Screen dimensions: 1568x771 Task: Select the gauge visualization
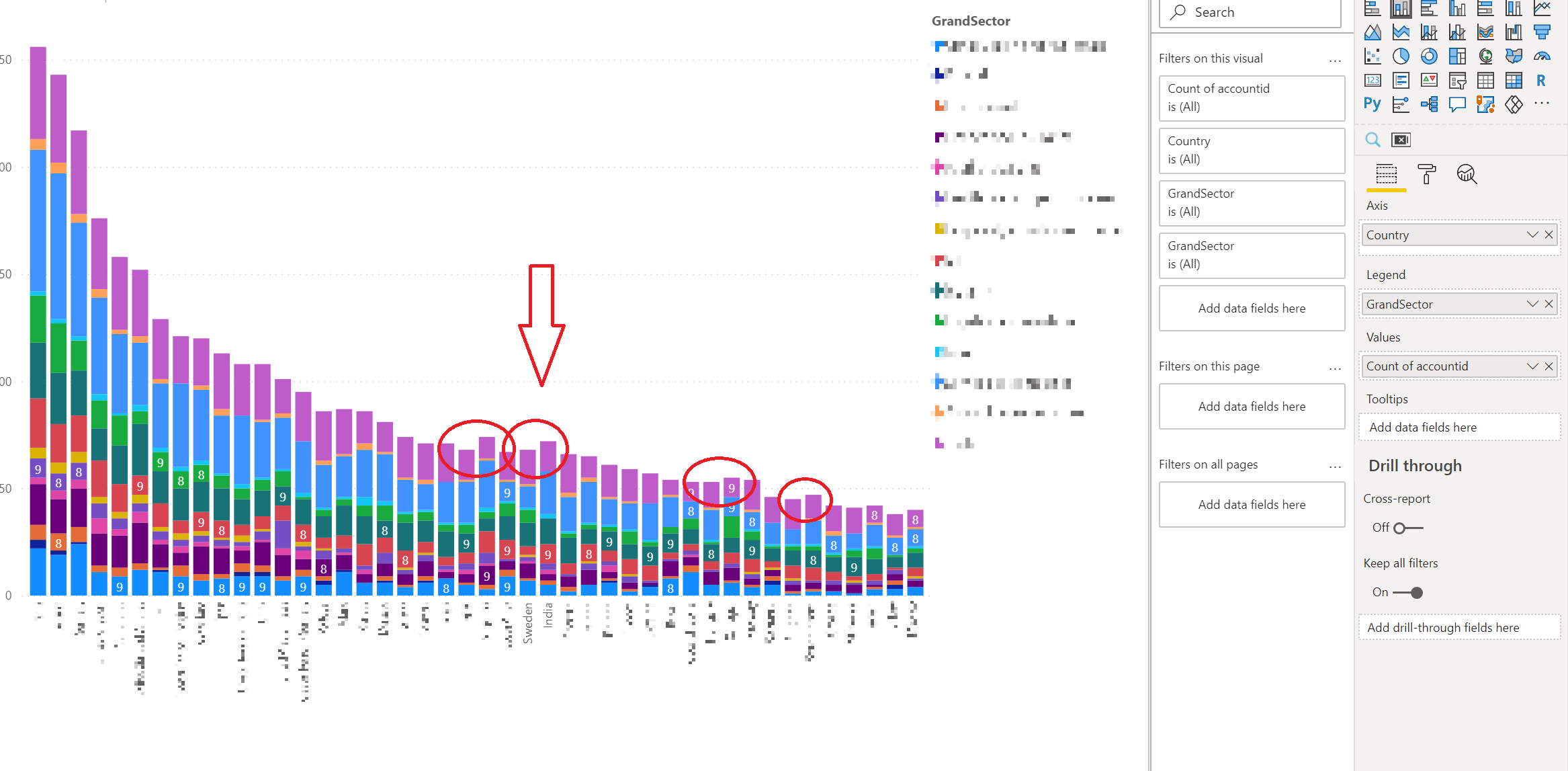tap(1542, 56)
